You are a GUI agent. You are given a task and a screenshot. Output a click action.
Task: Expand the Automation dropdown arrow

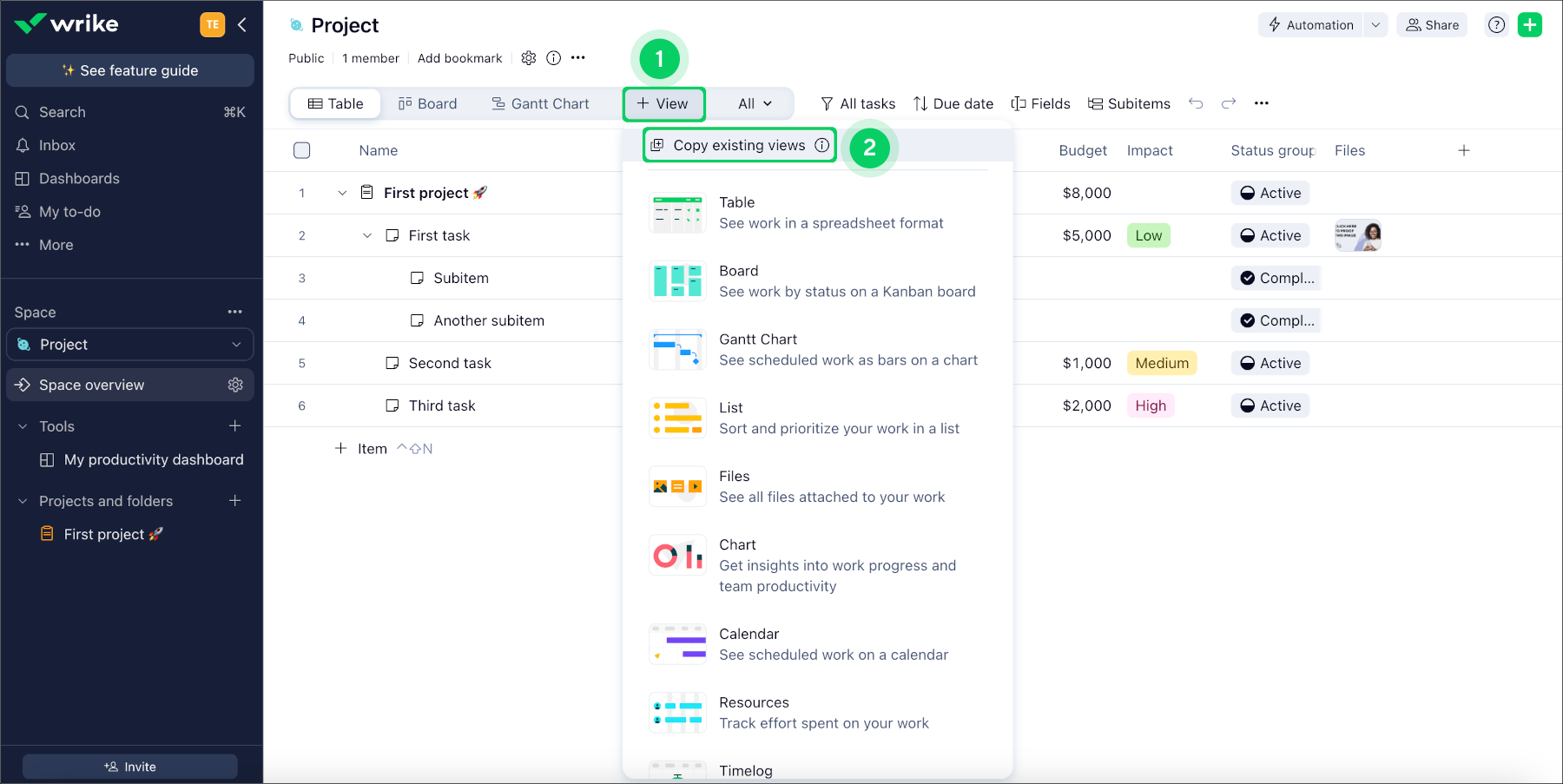click(x=1375, y=25)
